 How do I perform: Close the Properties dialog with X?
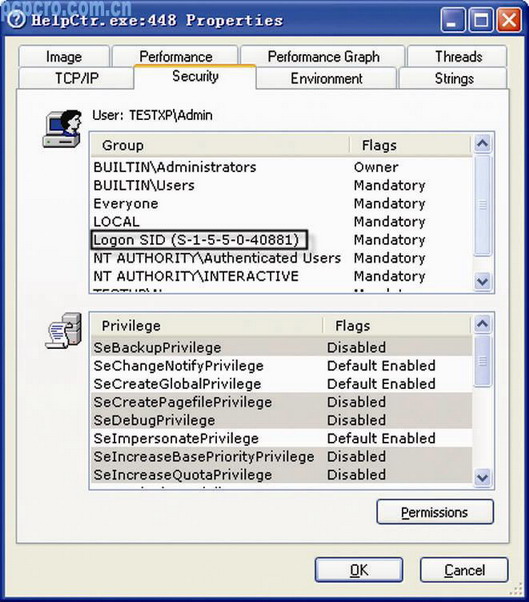point(509,20)
